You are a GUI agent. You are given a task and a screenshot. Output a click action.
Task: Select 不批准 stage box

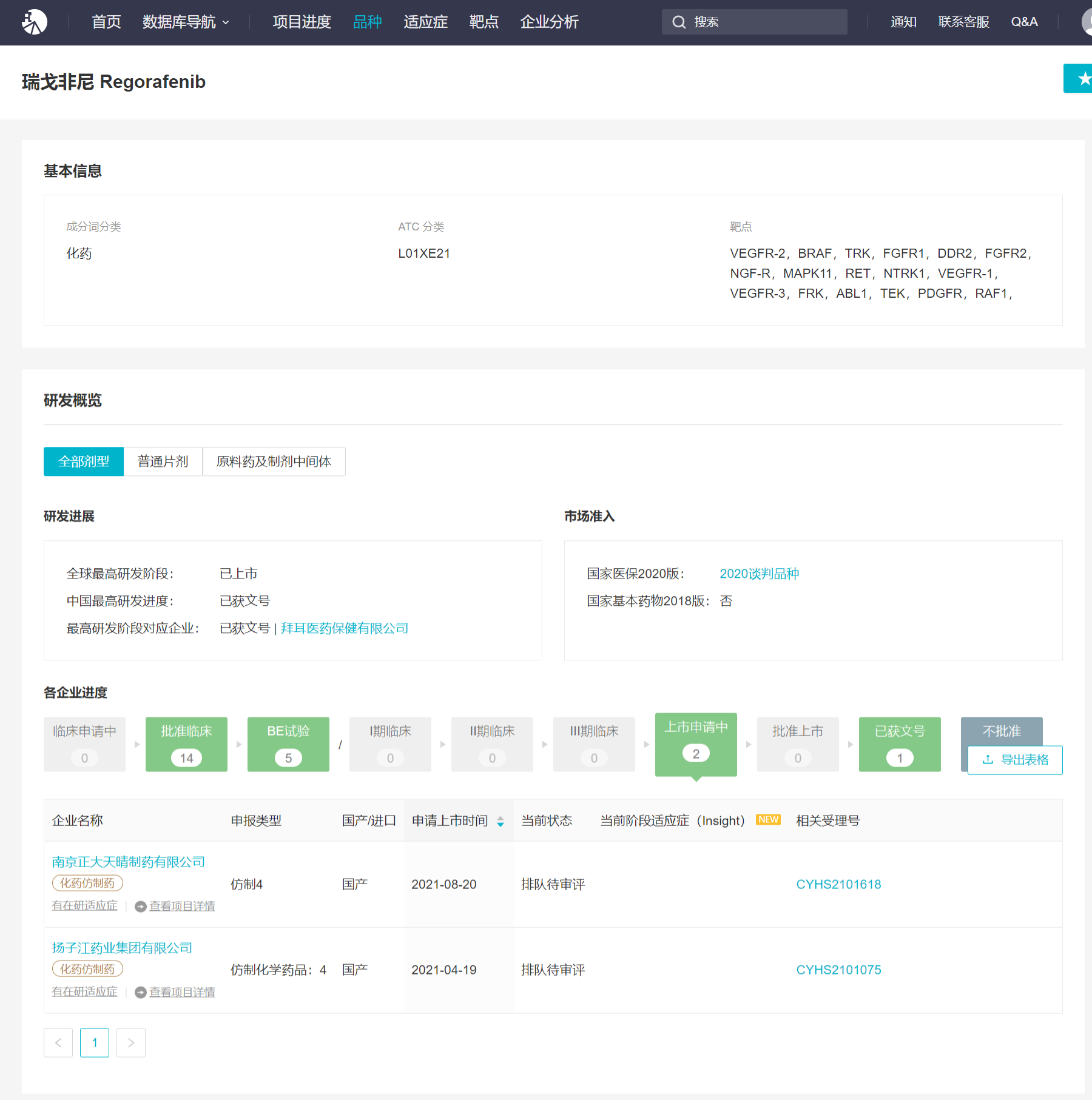pos(1002,731)
